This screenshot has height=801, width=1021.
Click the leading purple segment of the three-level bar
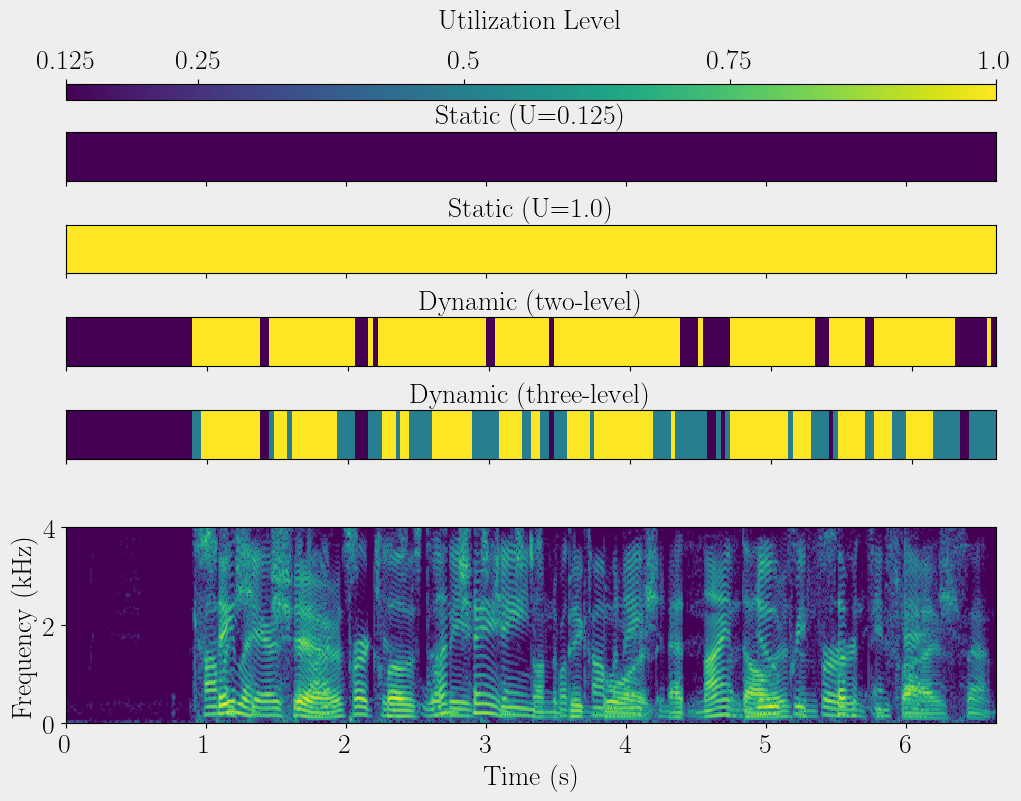(128, 434)
